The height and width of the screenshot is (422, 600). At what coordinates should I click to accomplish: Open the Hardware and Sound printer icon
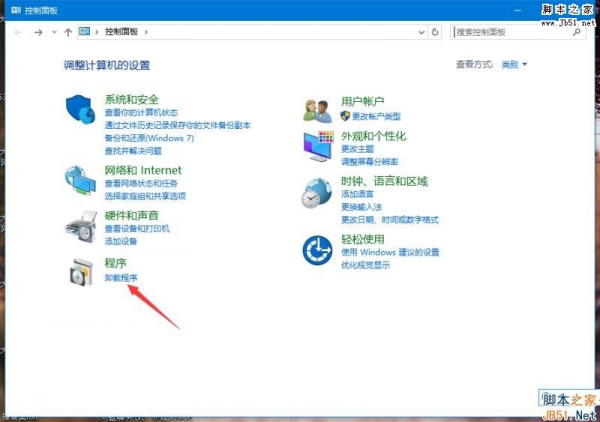click(x=81, y=226)
